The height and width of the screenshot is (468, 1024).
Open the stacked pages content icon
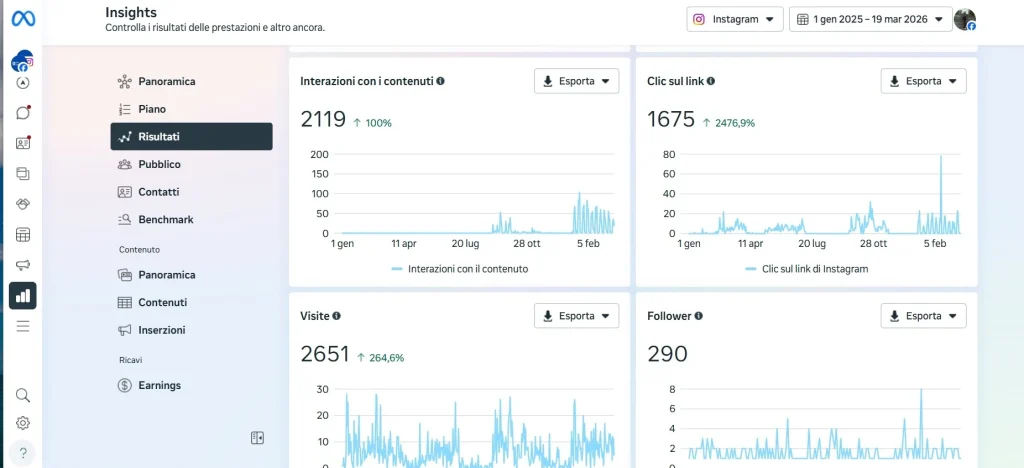click(x=23, y=174)
